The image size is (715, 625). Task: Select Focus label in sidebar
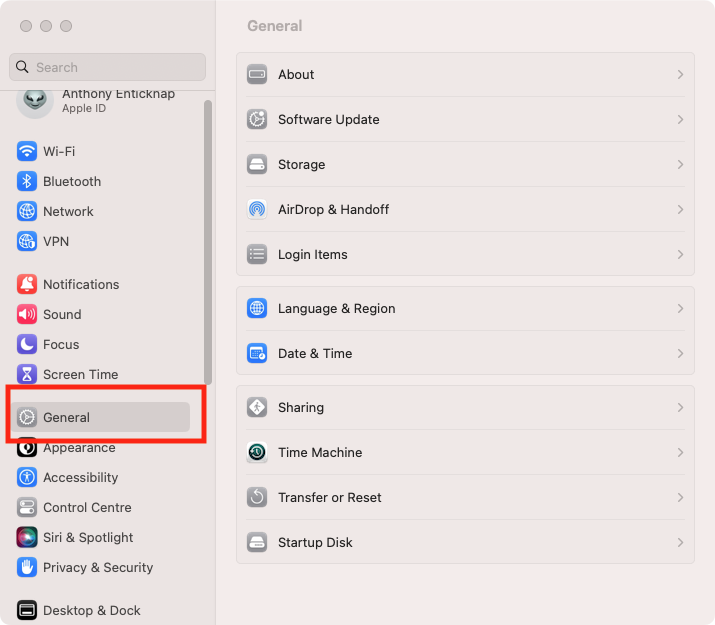click(x=61, y=345)
